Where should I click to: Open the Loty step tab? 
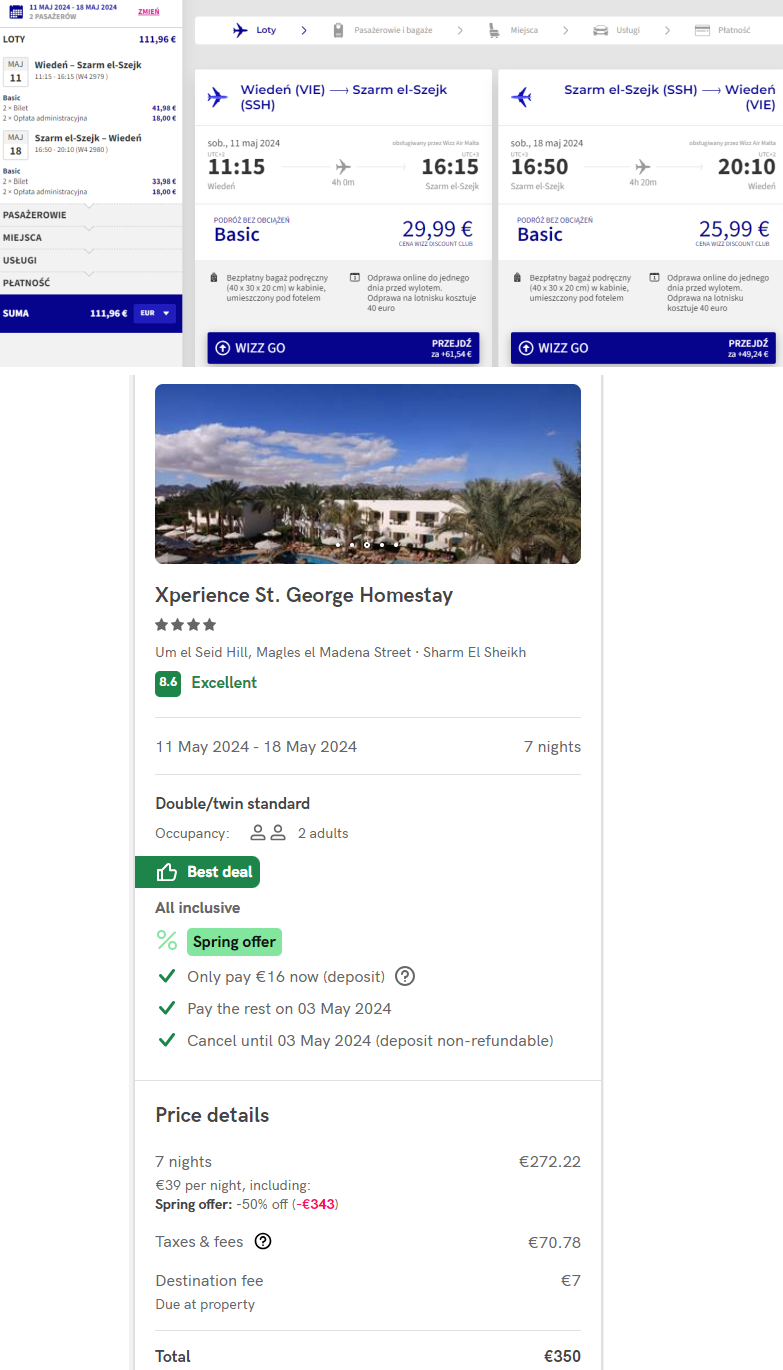(255, 31)
